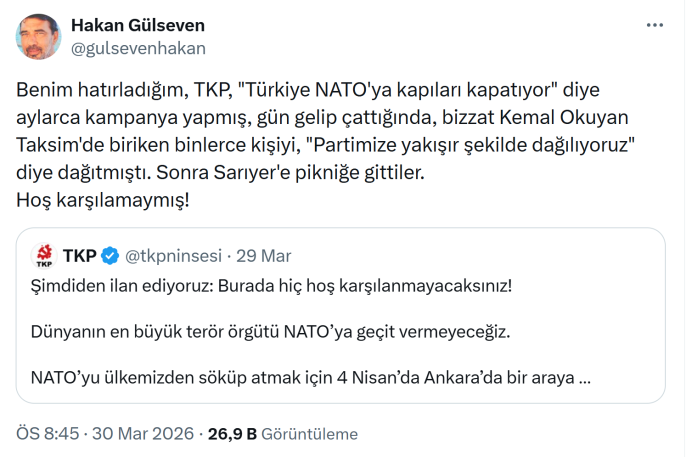Click the line mentioning Kemal Okuyan

coord(322,118)
